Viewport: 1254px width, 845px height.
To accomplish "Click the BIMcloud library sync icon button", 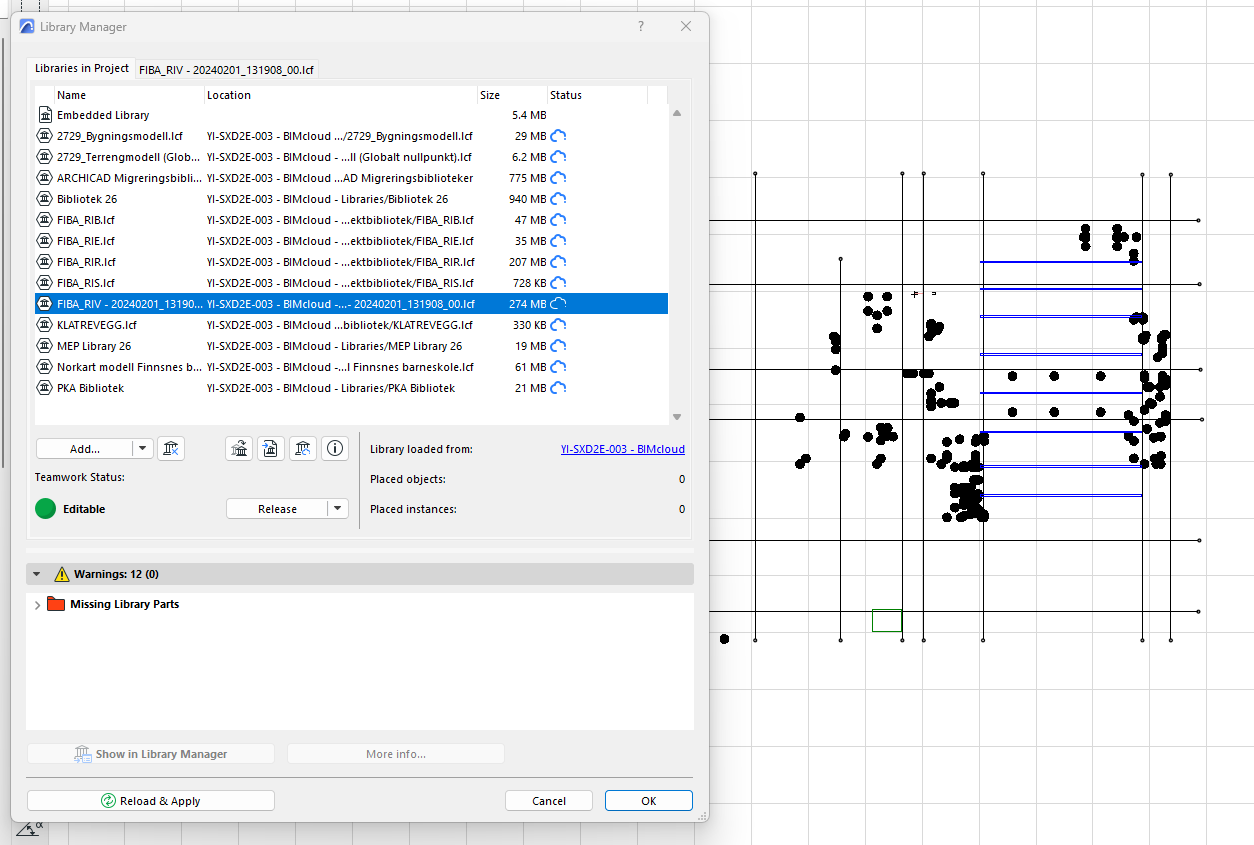I will [x=303, y=449].
